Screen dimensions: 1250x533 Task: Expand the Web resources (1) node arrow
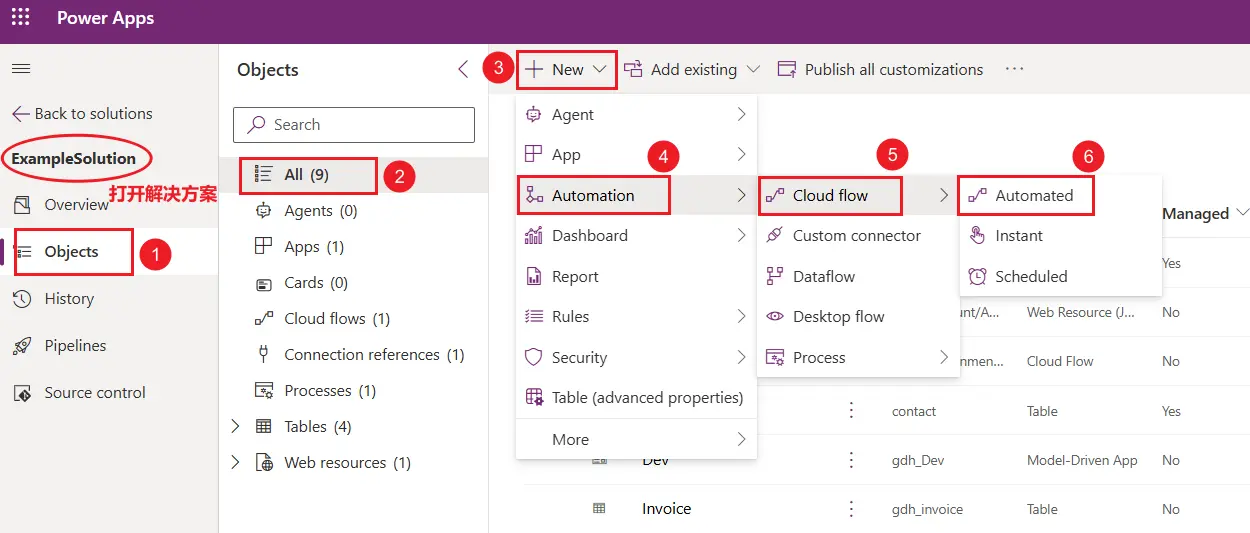pos(235,462)
